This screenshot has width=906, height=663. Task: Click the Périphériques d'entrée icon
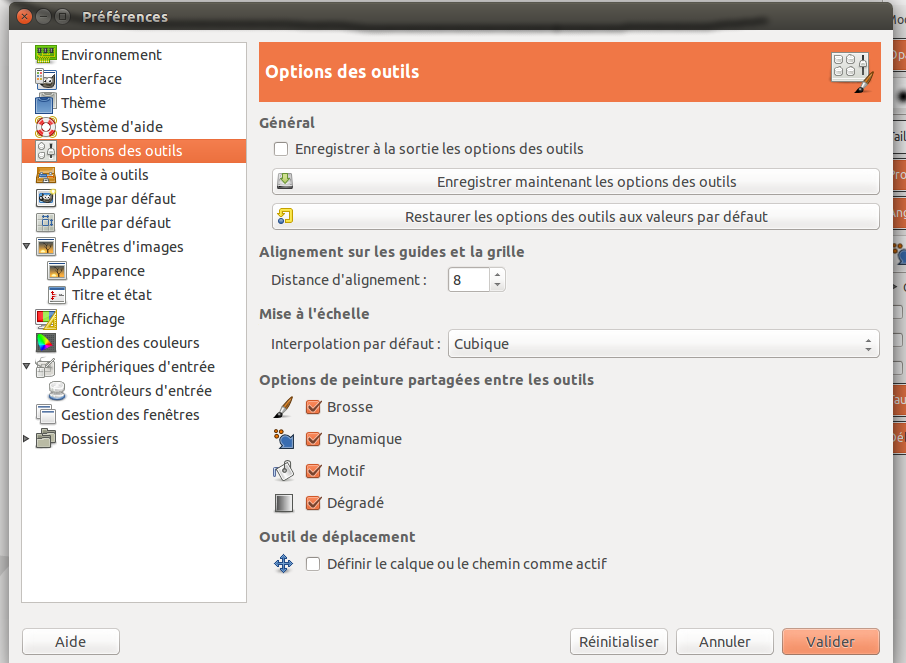tap(46, 367)
